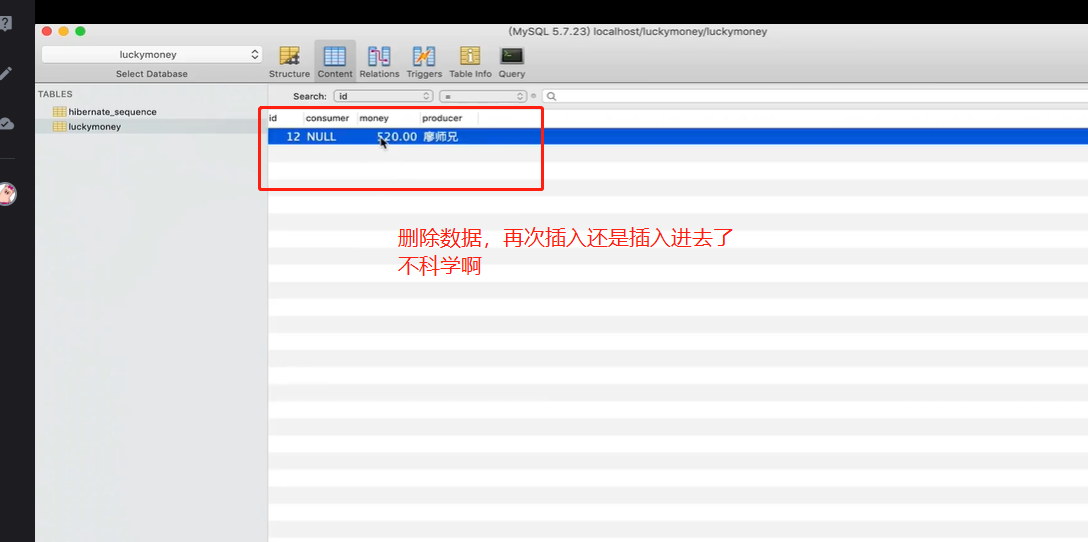Click the cloud icon in the dark sidebar
Screen dimensions: 1088x542
pos(6,124)
